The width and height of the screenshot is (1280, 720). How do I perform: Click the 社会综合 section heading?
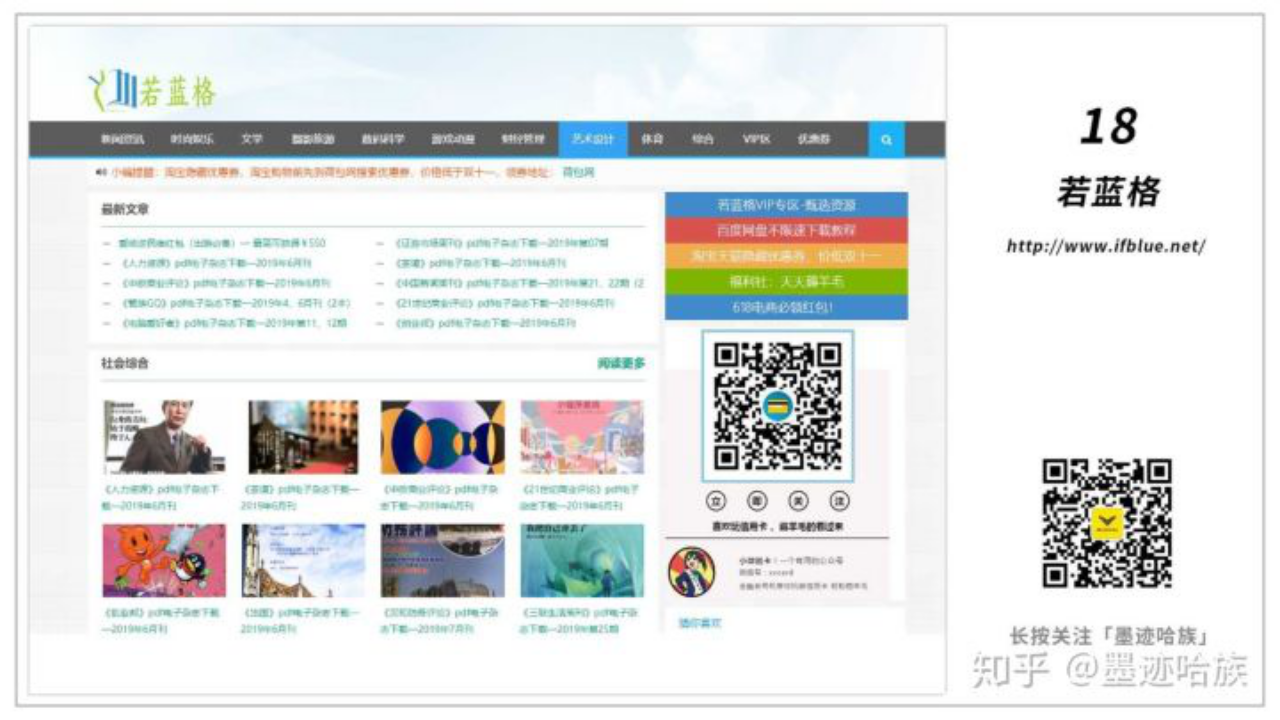click(x=125, y=364)
